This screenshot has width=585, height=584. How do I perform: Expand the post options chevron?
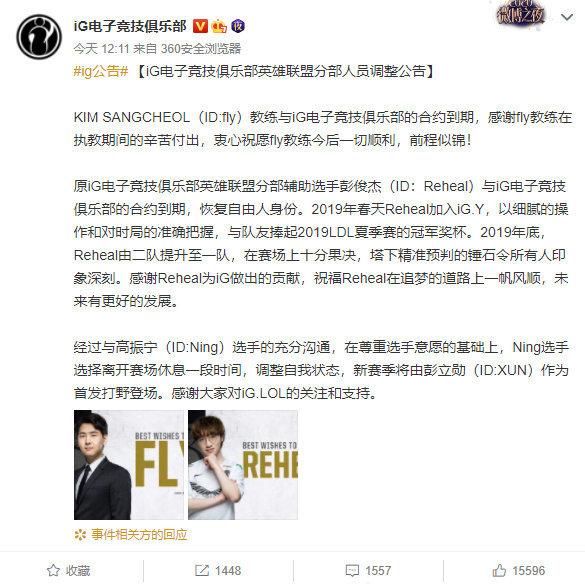[x=567, y=17]
